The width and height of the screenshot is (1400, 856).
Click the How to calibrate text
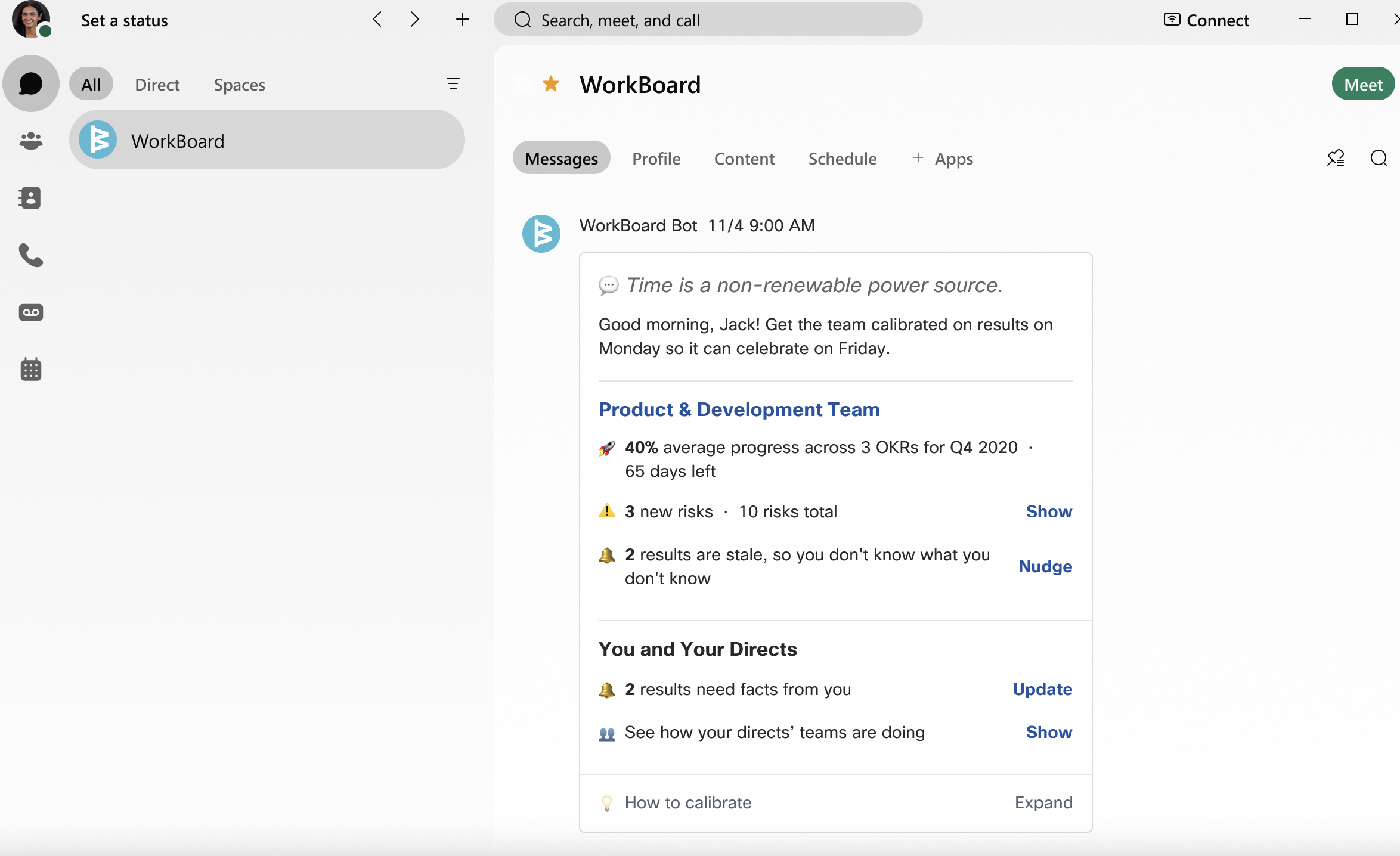click(688, 802)
